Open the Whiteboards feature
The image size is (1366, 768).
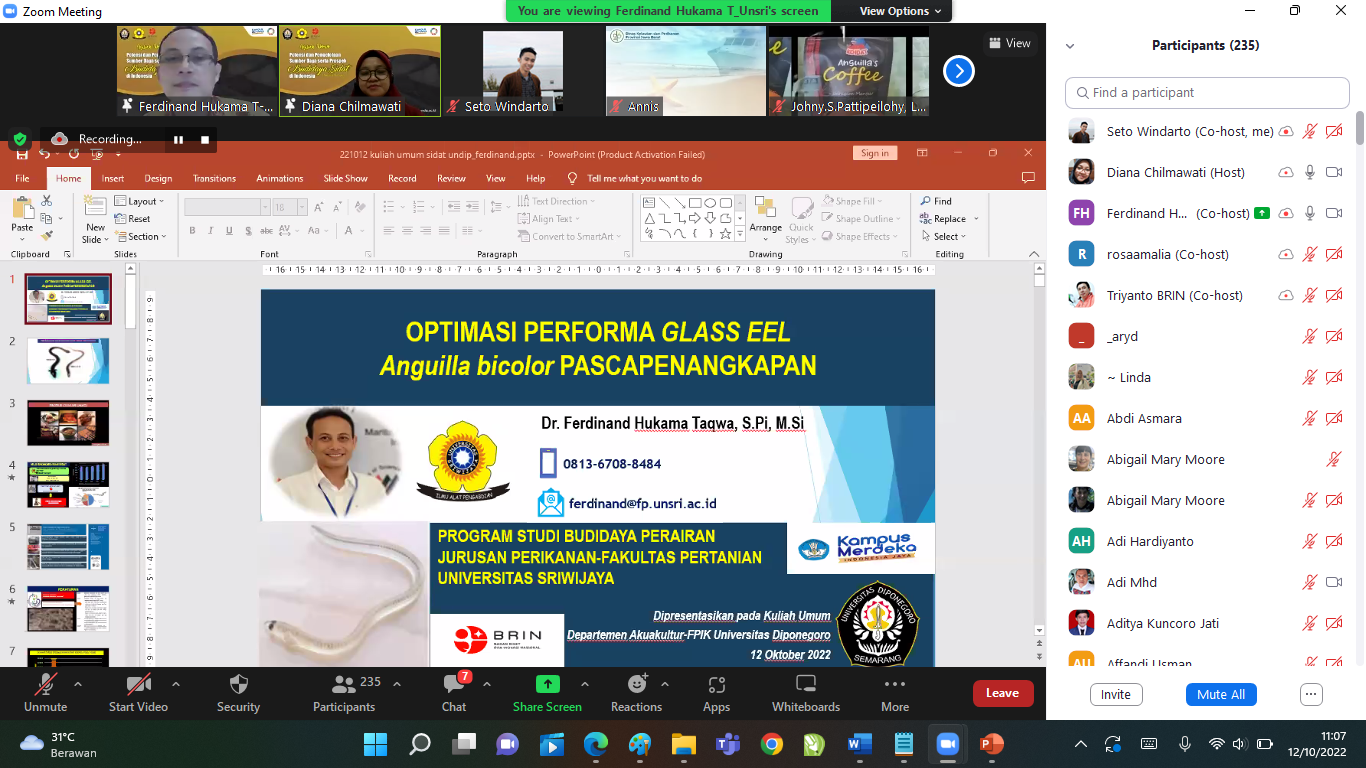[x=805, y=686]
